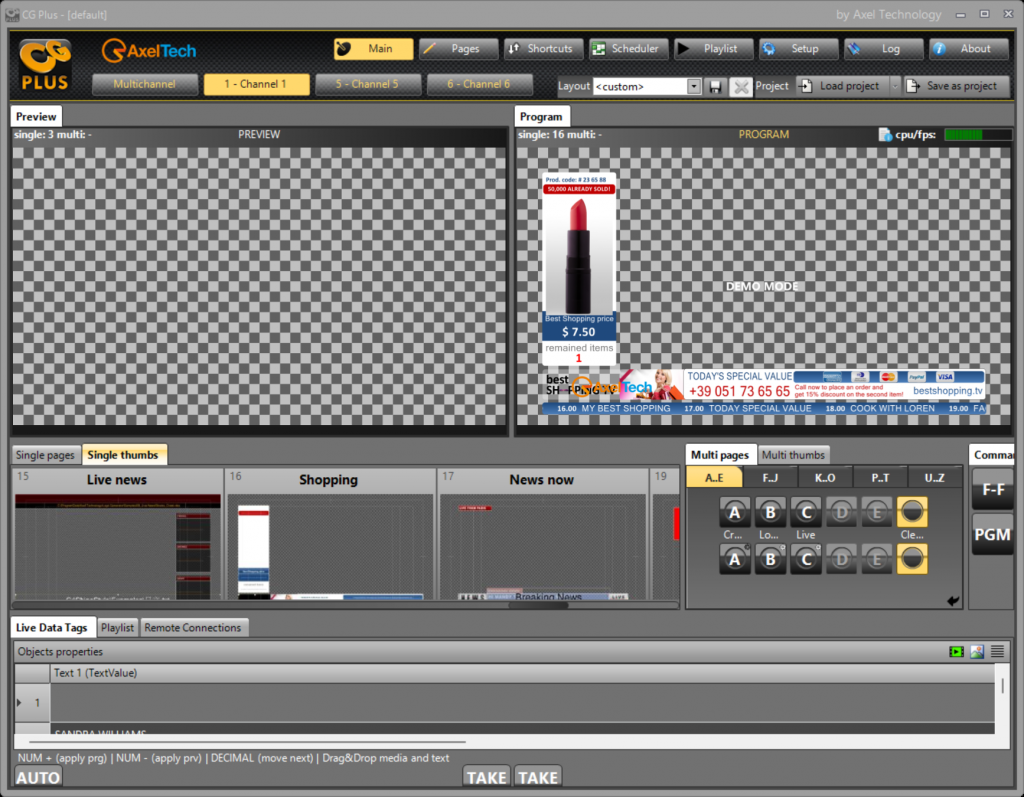
Task: Select the Shopping page thumbnail
Action: (328, 545)
